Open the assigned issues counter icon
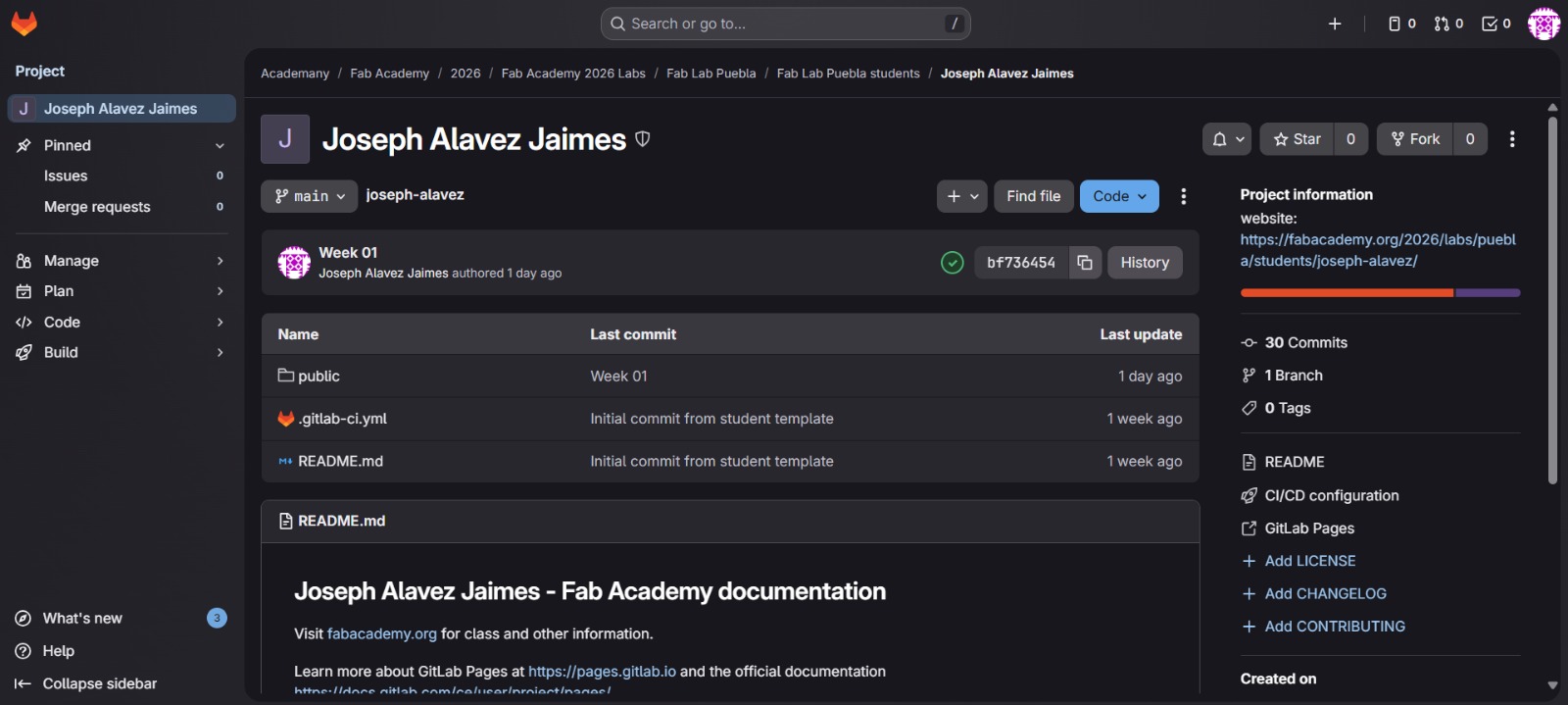Image resolution: width=1568 pixels, height=705 pixels. point(1401,24)
